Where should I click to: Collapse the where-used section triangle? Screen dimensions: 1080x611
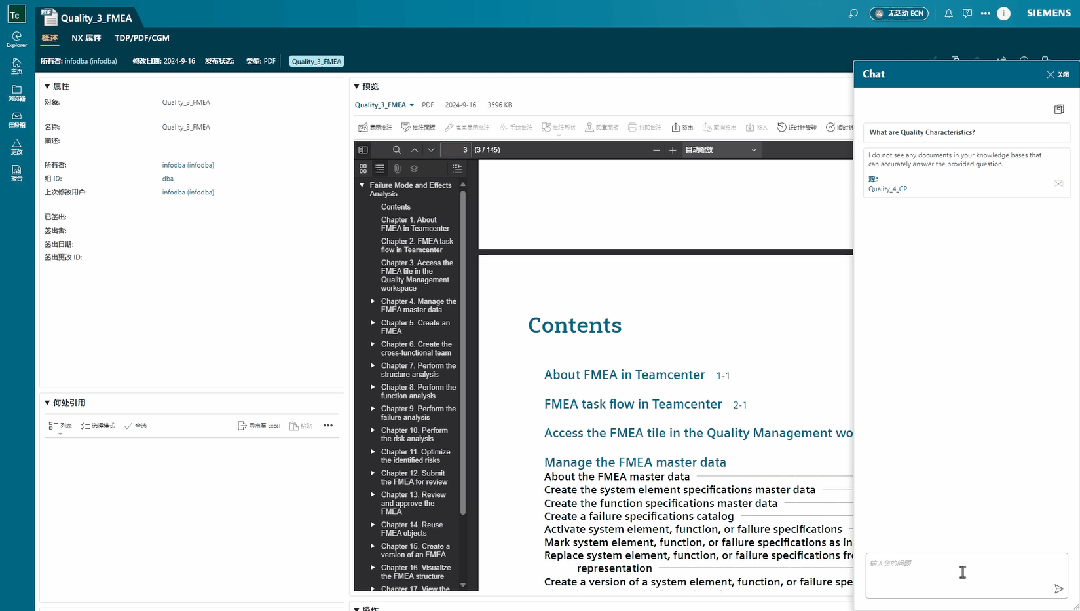tap(47, 402)
